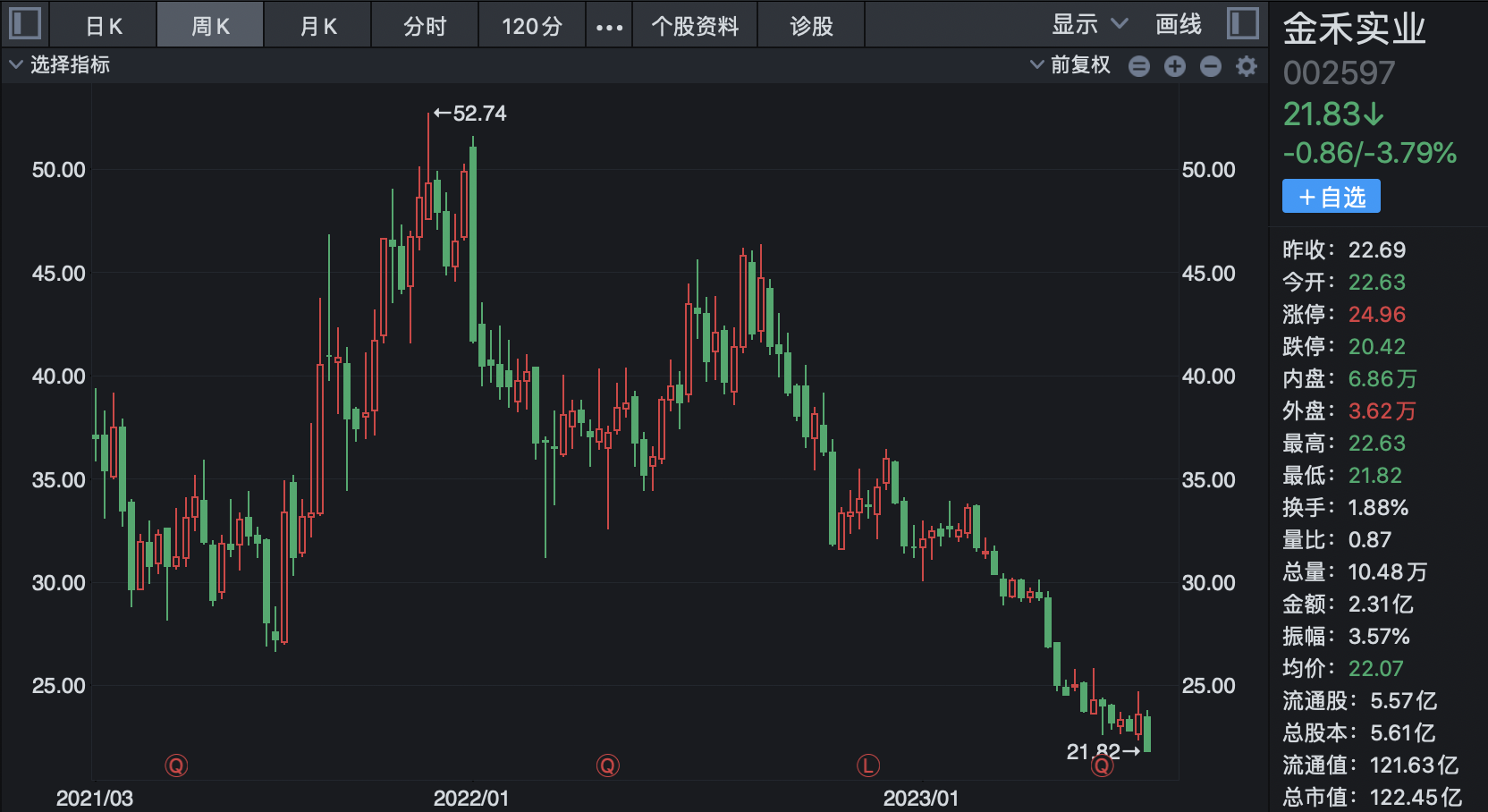Click the +自选 add-to-watchlist button

1331,196
